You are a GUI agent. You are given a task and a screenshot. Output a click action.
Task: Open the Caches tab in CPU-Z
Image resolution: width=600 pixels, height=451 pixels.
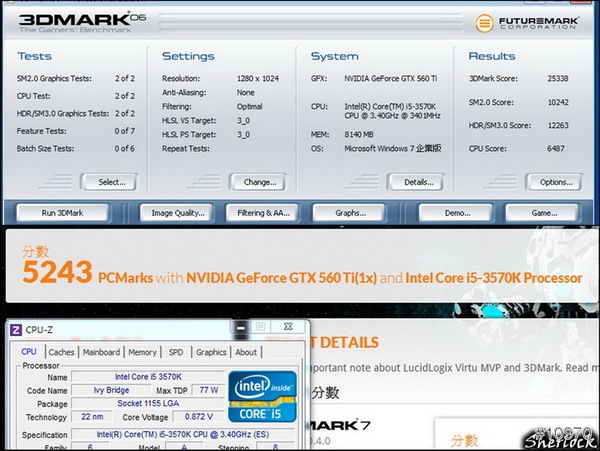(62, 352)
